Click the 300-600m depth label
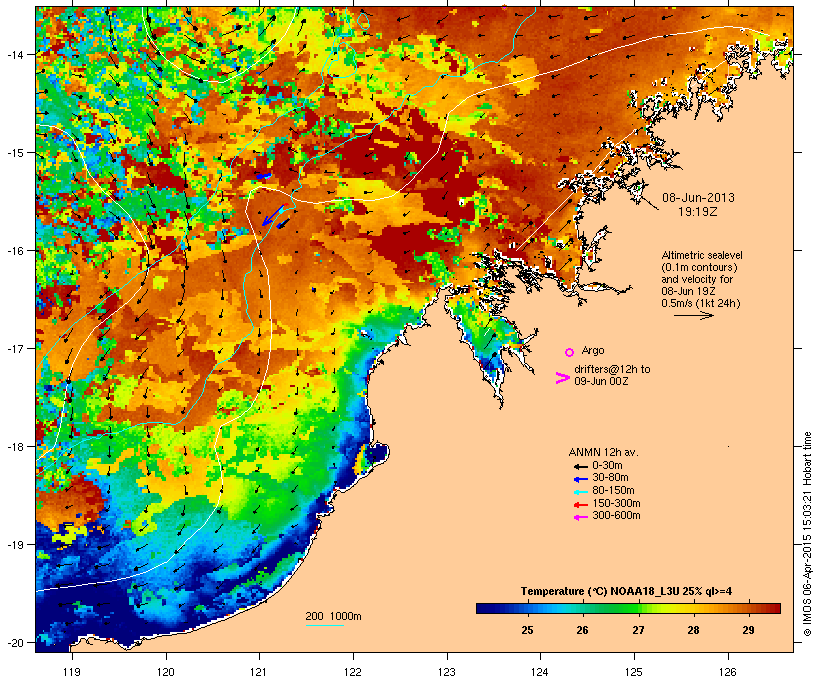The height and width of the screenshot is (680, 820). coord(616,516)
